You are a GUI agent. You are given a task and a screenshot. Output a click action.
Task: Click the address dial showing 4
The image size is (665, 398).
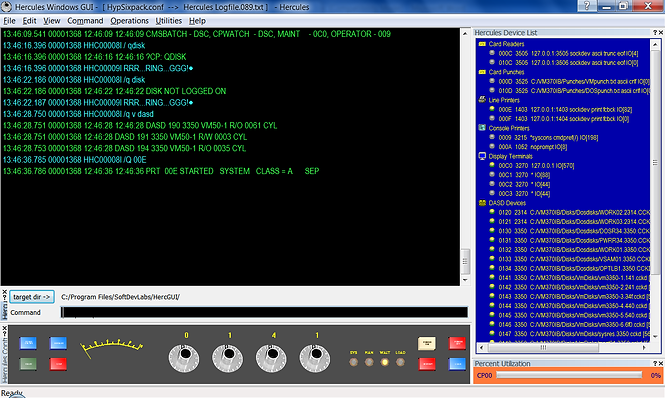point(271,358)
